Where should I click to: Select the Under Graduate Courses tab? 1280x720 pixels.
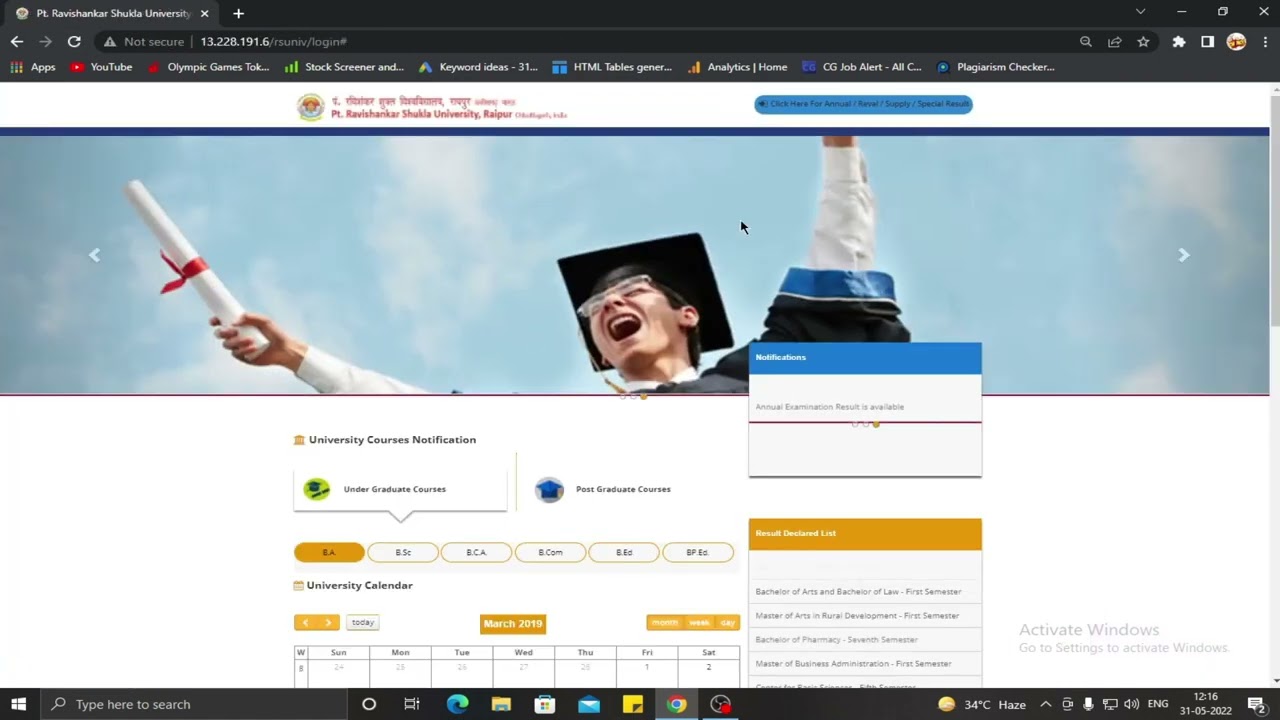(400, 489)
